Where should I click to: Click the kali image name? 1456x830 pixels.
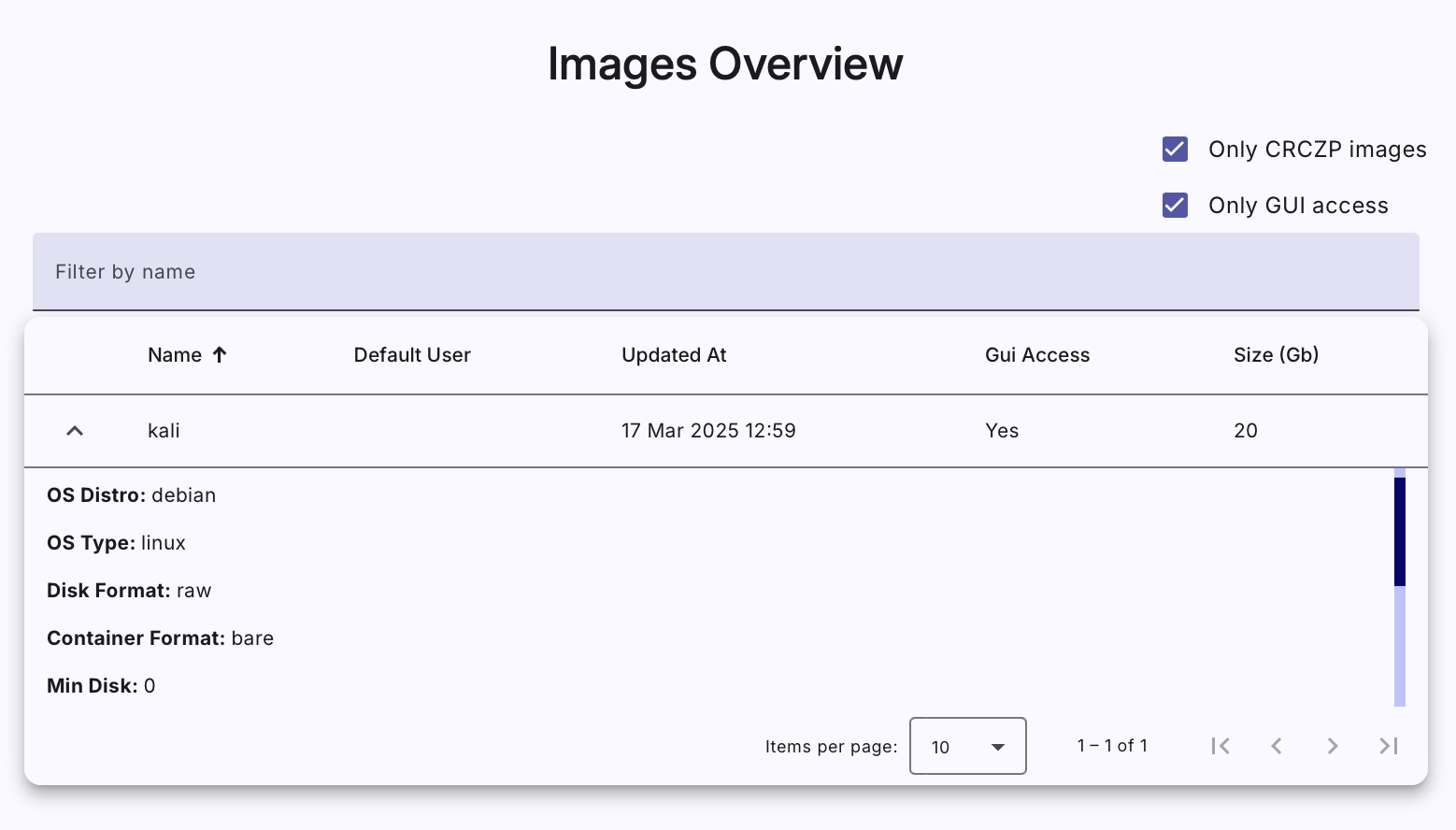(164, 431)
